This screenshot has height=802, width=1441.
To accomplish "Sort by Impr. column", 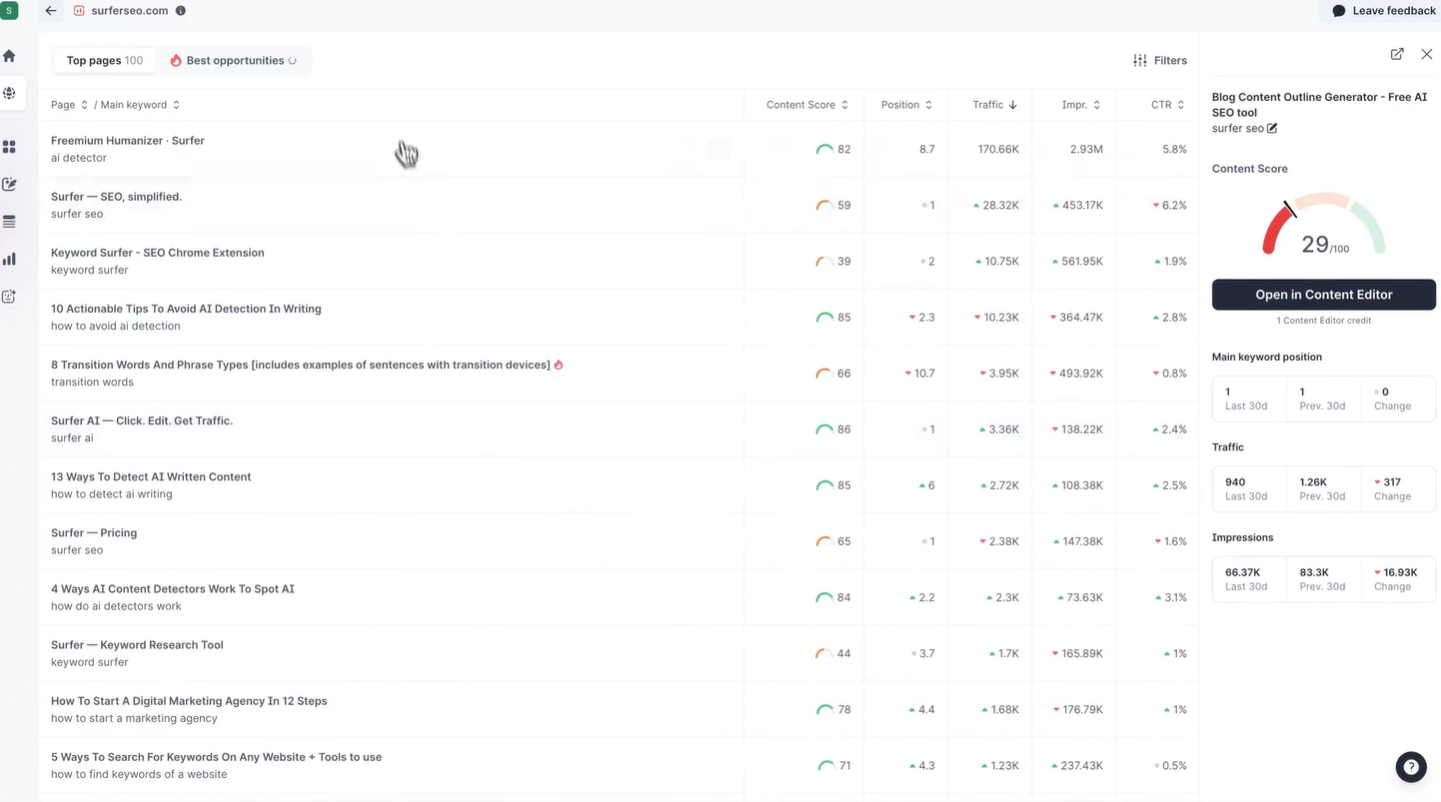I will point(1081,105).
